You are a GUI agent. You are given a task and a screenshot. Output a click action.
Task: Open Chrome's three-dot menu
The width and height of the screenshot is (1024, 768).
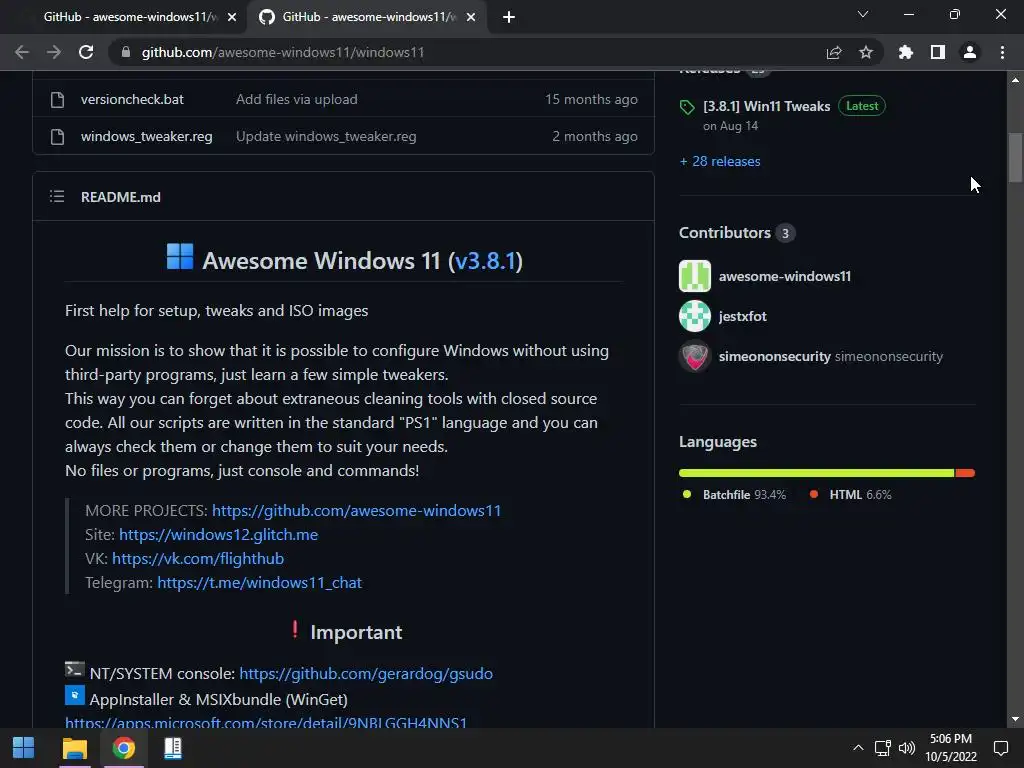pos(1002,52)
